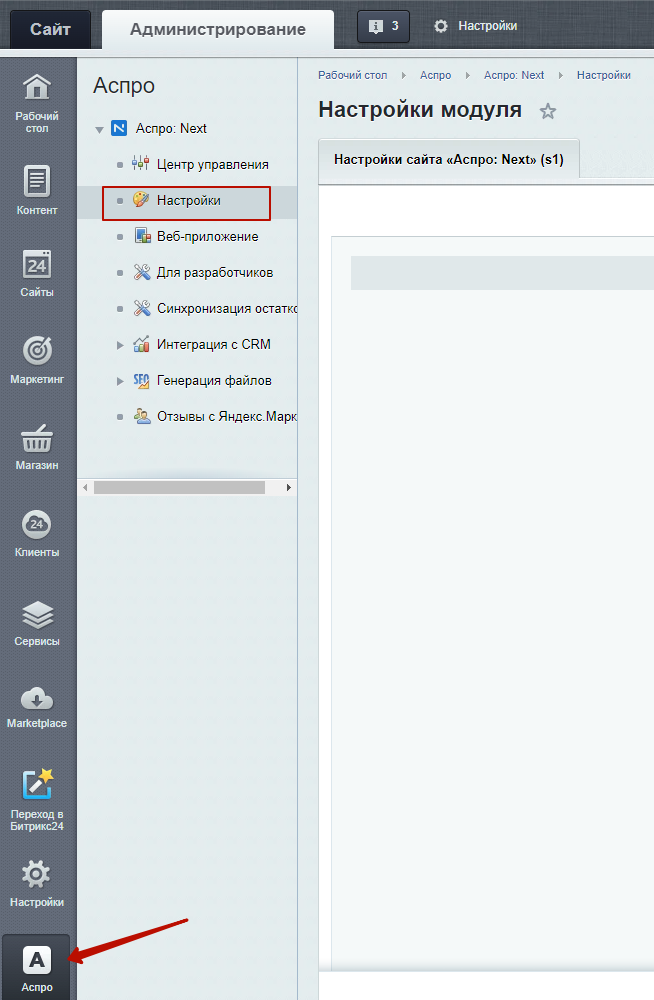Switch to the Администрирование tab
This screenshot has width=654, height=1000.
coord(218,29)
